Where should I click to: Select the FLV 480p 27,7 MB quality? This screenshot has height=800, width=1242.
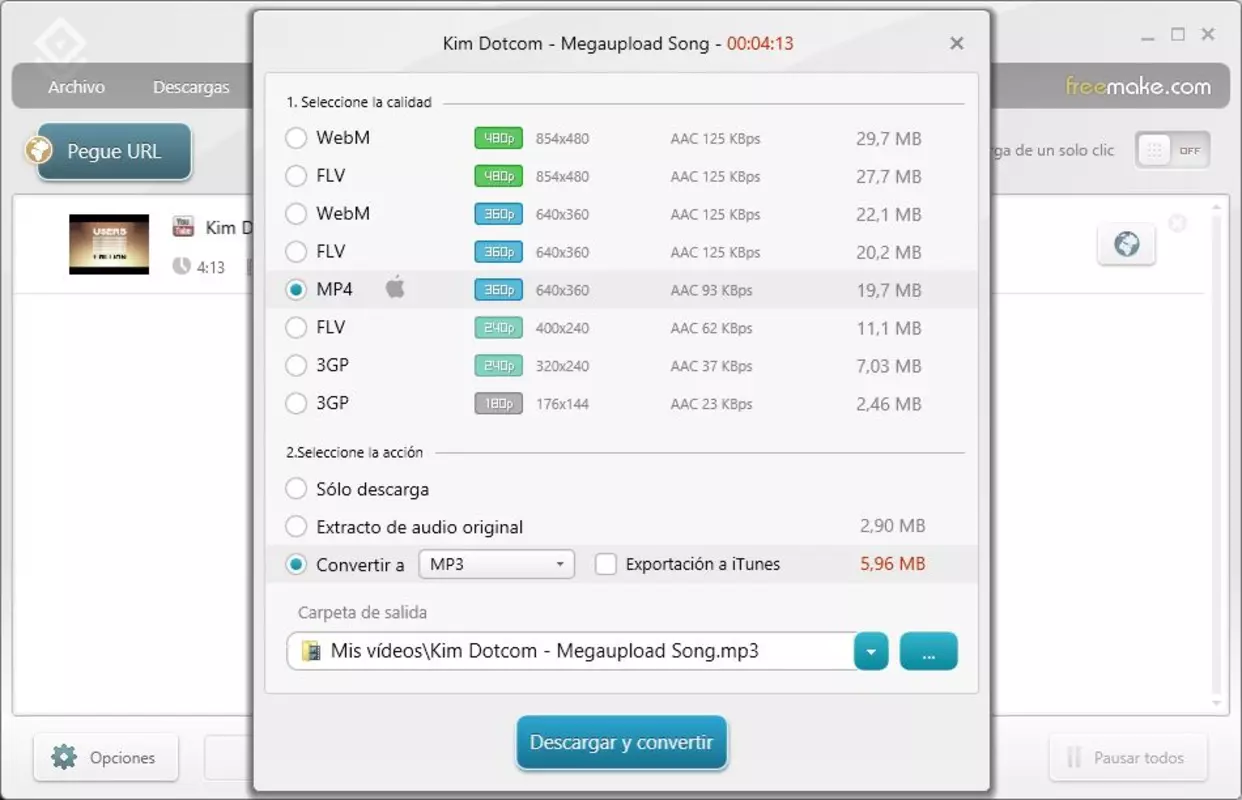pos(296,176)
